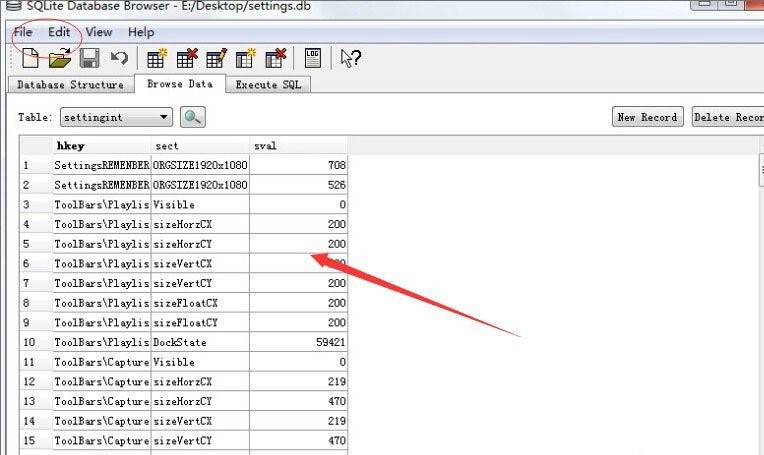Click the Create Table toolbar icon
Screen dimensions: 764x455
coord(157,59)
